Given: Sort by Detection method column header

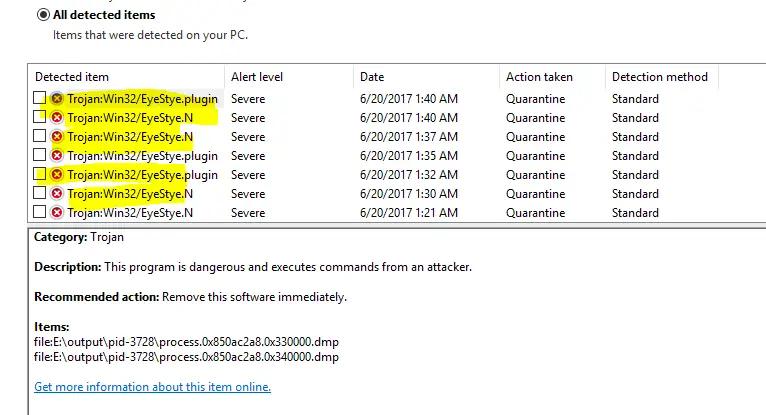Looking at the screenshot, I should click(x=660, y=77).
